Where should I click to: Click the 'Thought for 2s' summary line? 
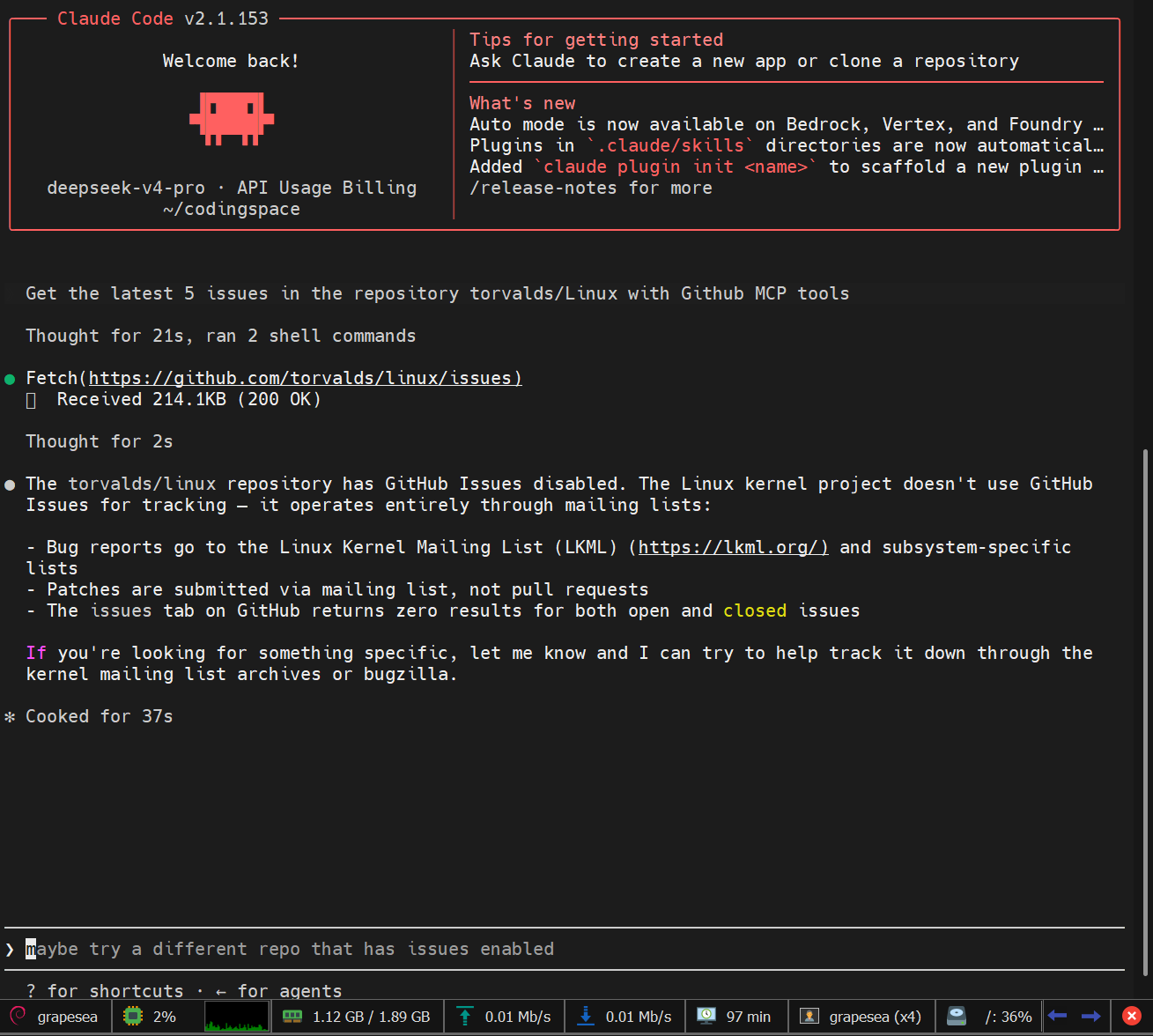(100, 441)
